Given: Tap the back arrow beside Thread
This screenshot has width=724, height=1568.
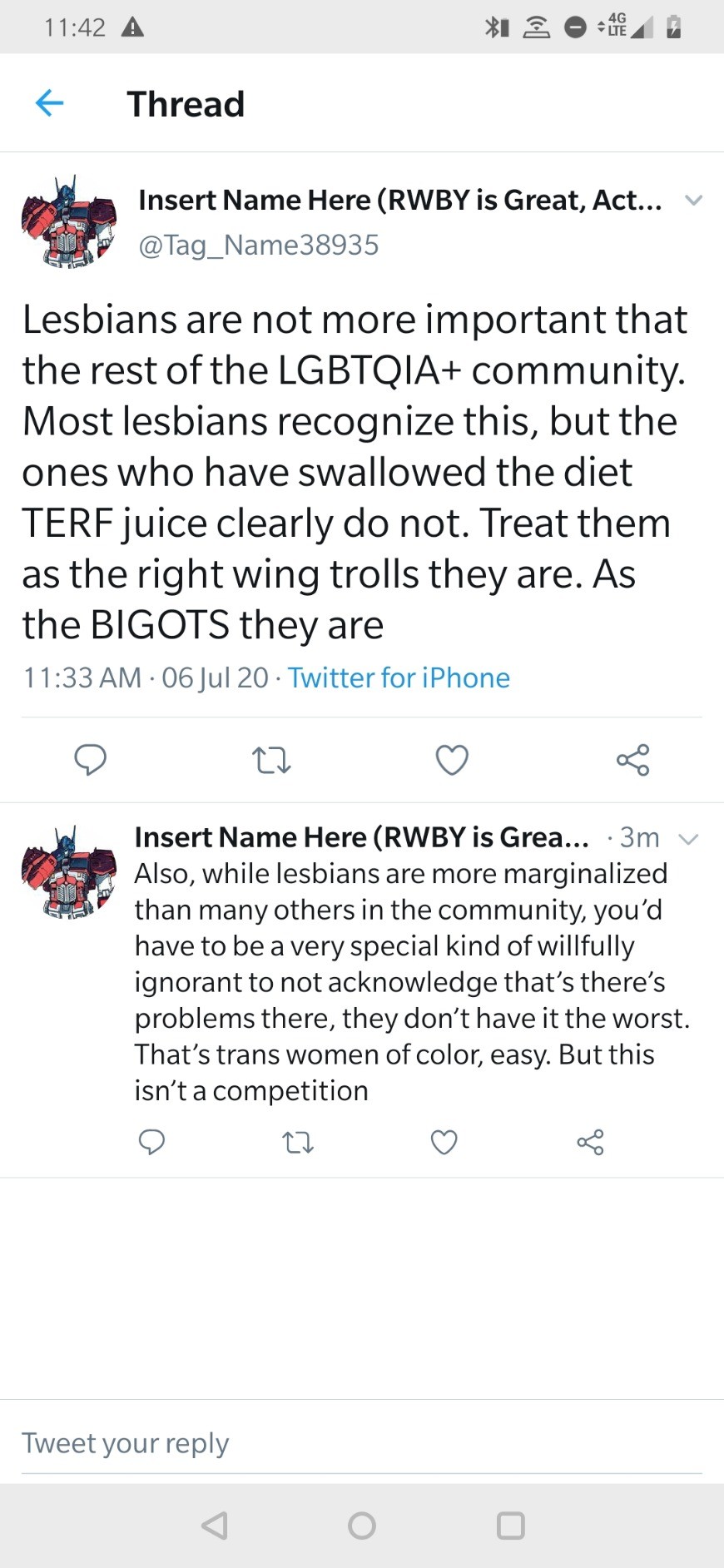Looking at the screenshot, I should (x=50, y=103).
